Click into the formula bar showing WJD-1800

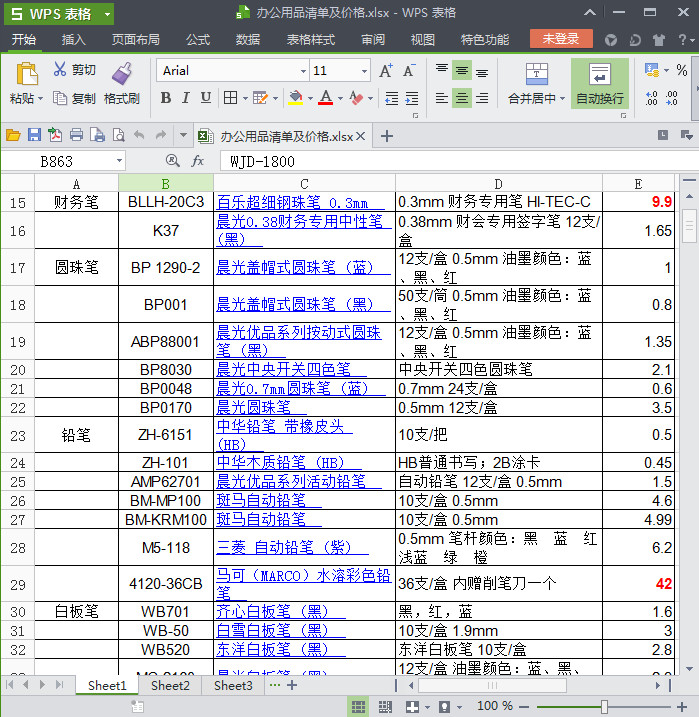(457, 161)
